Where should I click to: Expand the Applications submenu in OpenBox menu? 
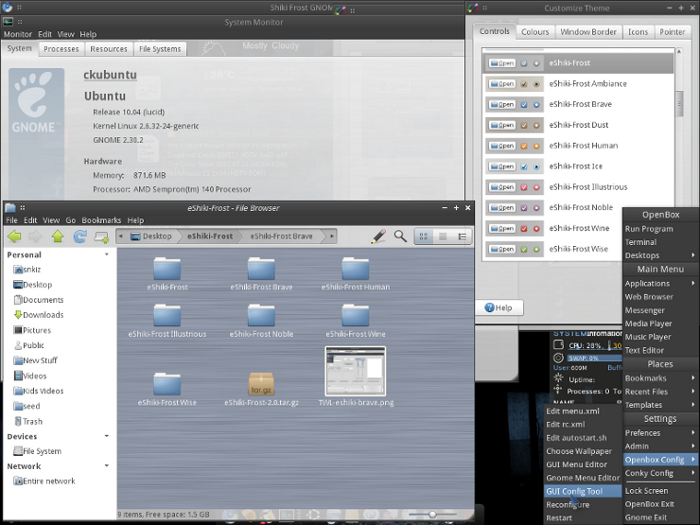[x=660, y=283]
